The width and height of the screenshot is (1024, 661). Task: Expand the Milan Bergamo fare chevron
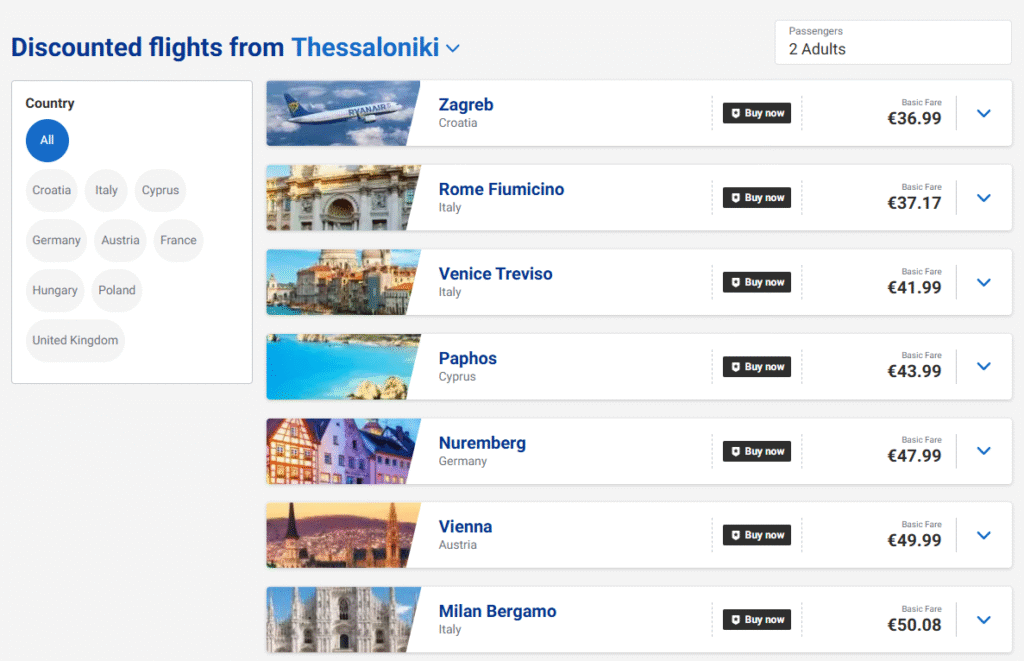(983, 620)
